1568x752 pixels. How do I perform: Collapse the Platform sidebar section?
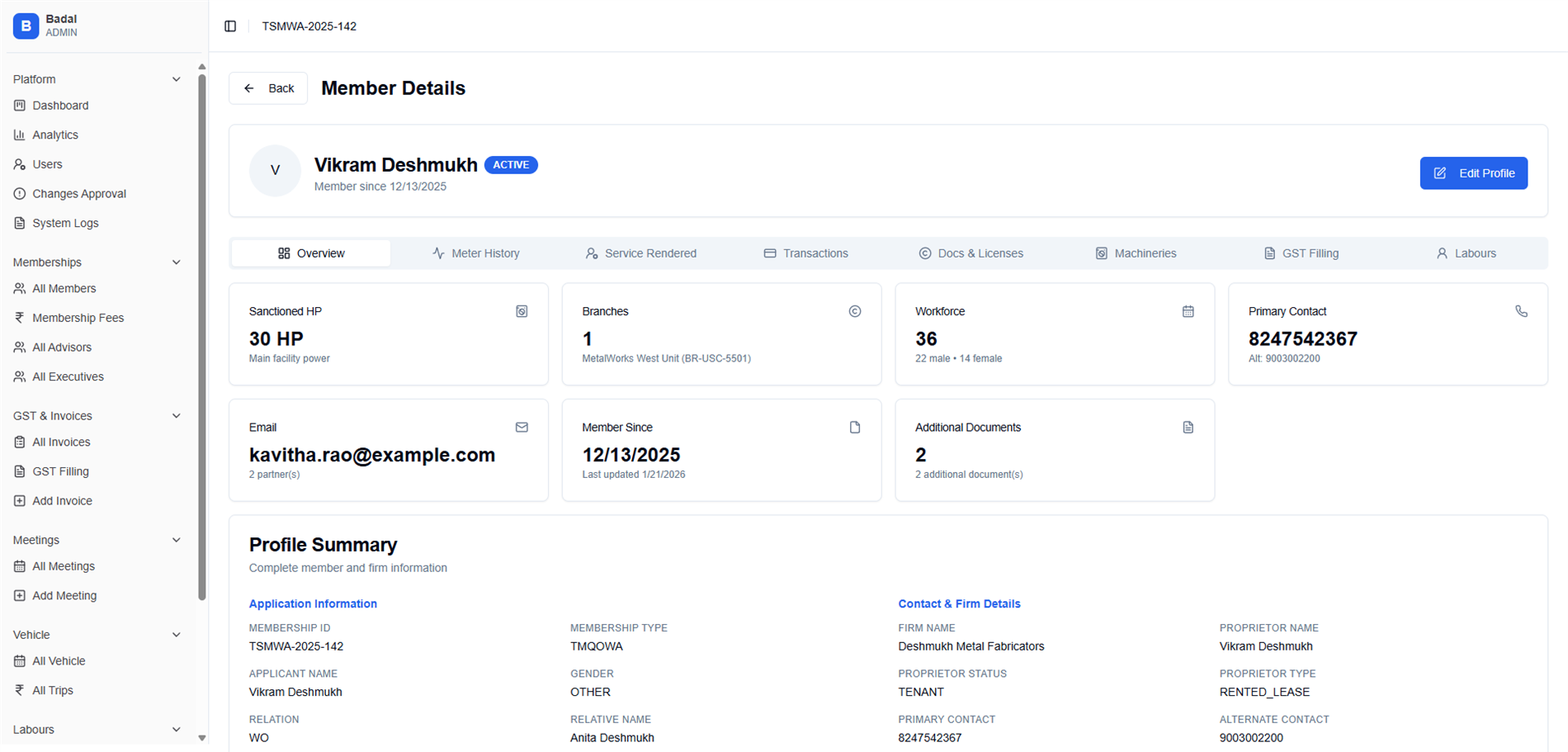[176, 79]
